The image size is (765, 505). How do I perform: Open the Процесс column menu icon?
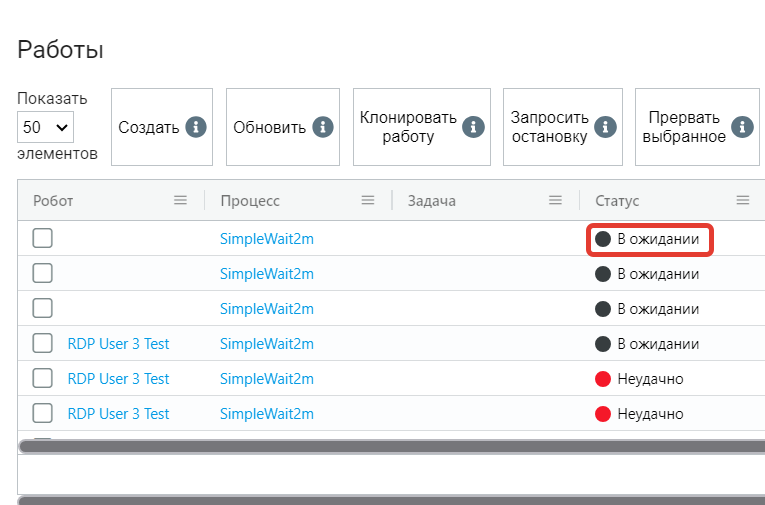click(368, 200)
